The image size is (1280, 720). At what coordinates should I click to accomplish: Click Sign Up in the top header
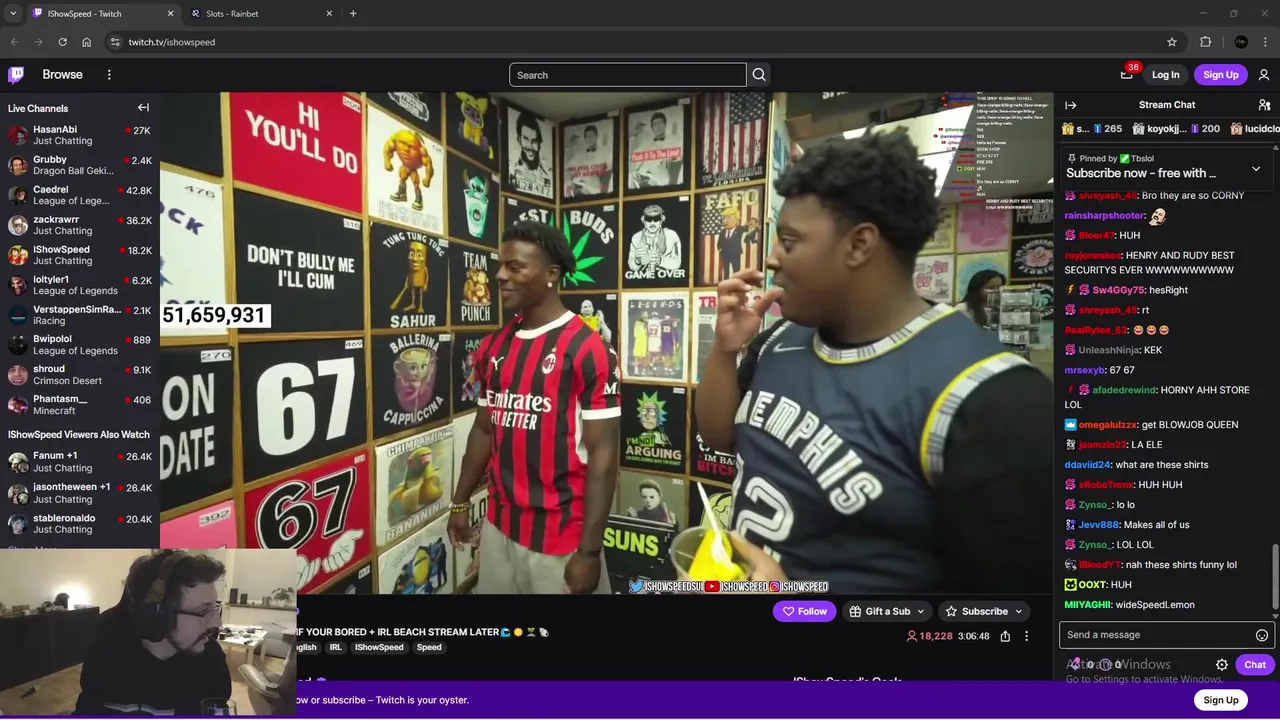click(1220, 75)
